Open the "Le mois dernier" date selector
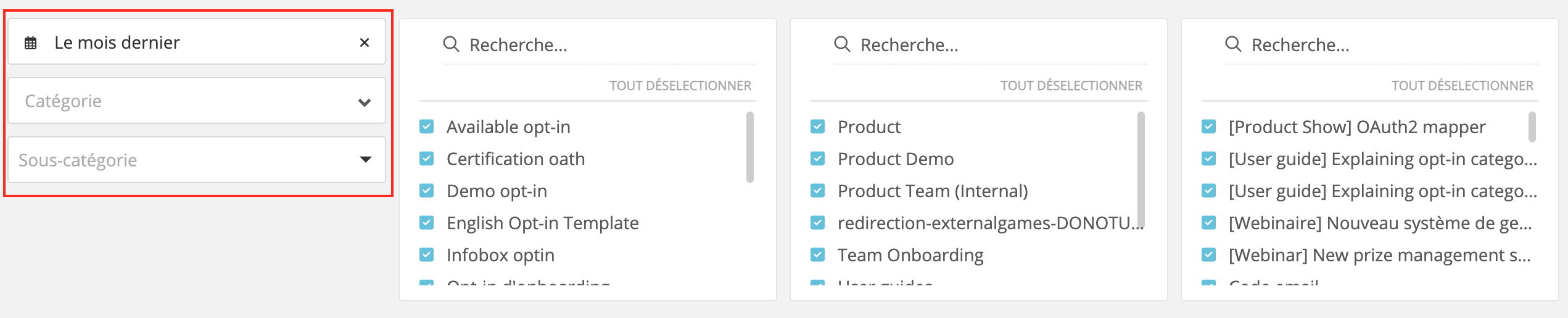This screenshot has width=1568, height=318. 185,43
